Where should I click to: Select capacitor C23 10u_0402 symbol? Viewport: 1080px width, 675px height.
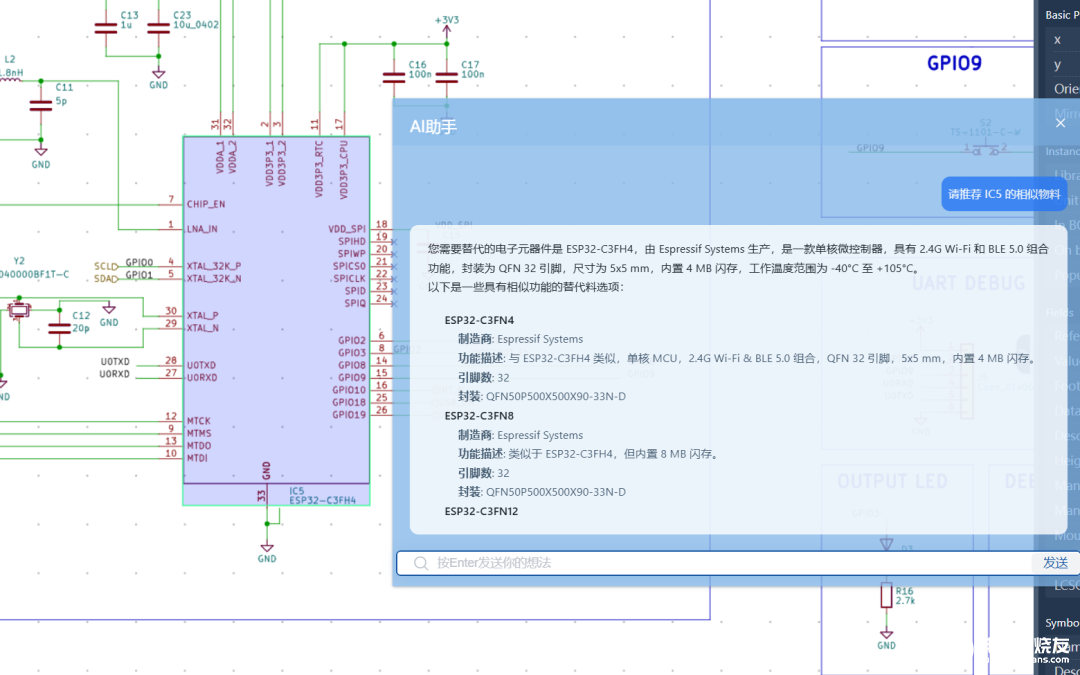point(158,28)
